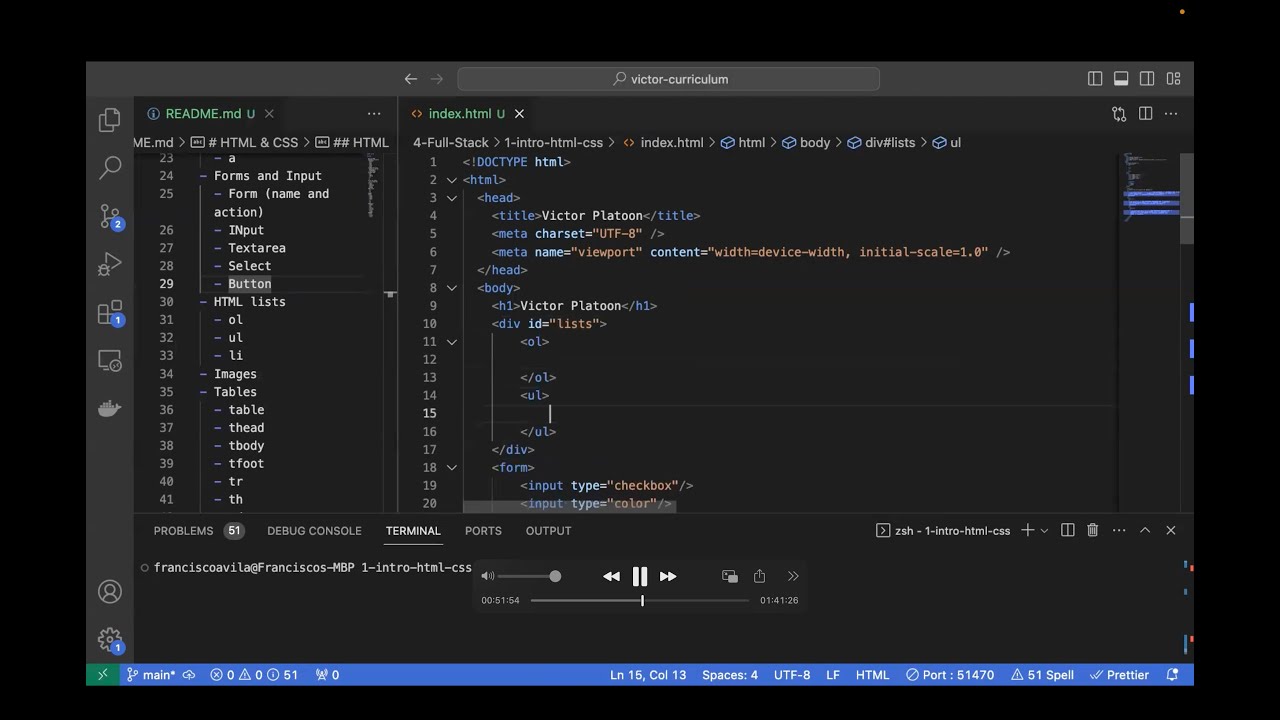
Task: Open Customize Layout menu
Action: point(1173,79)
